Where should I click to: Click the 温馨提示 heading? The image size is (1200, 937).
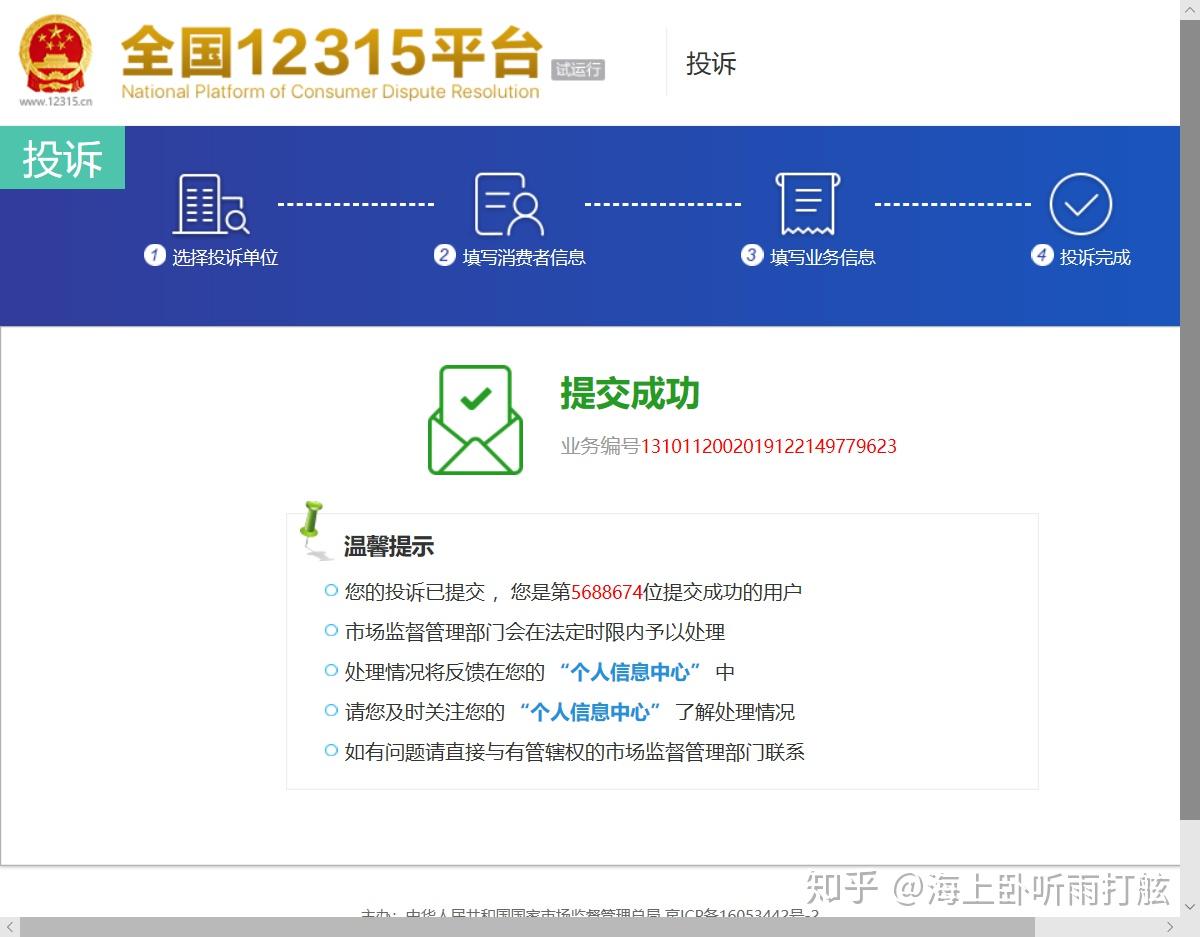389,547
